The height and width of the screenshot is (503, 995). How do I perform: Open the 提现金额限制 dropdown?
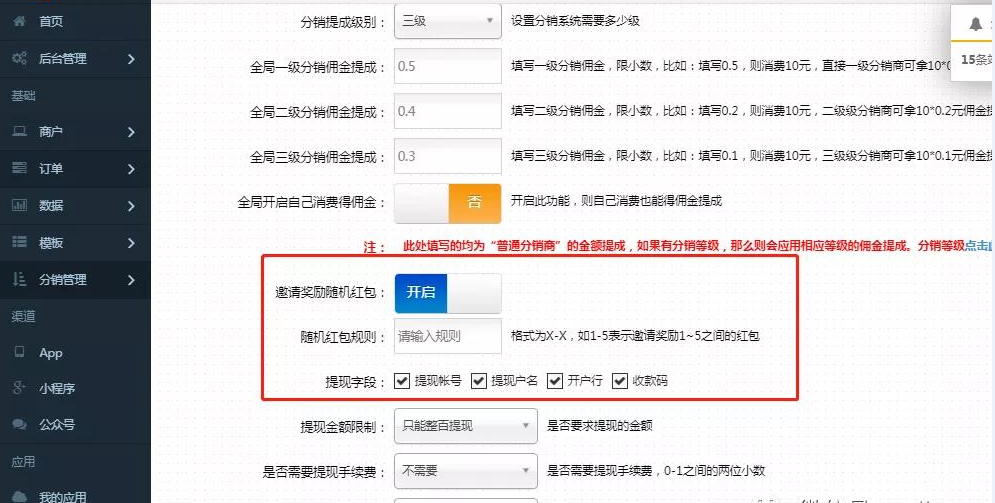pyautogui.click(x=466, y=426)
